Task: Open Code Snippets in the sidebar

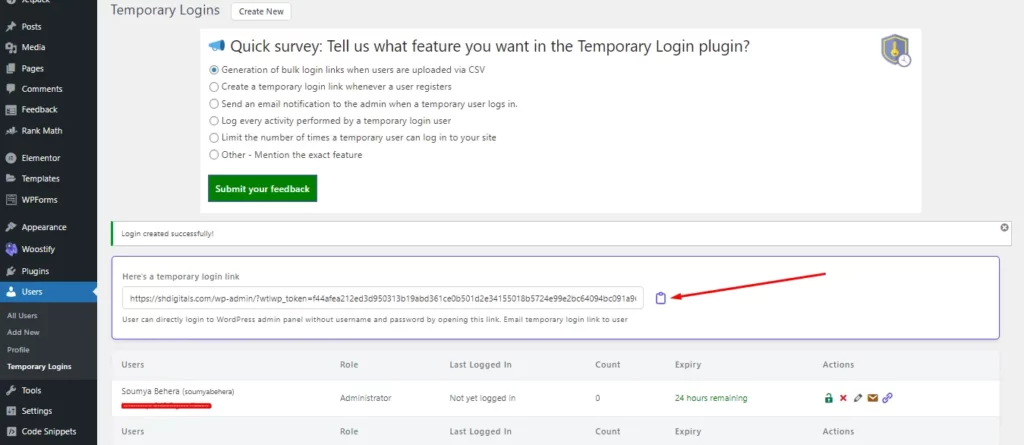Action: pyautogui.click(x=48, y=431)
